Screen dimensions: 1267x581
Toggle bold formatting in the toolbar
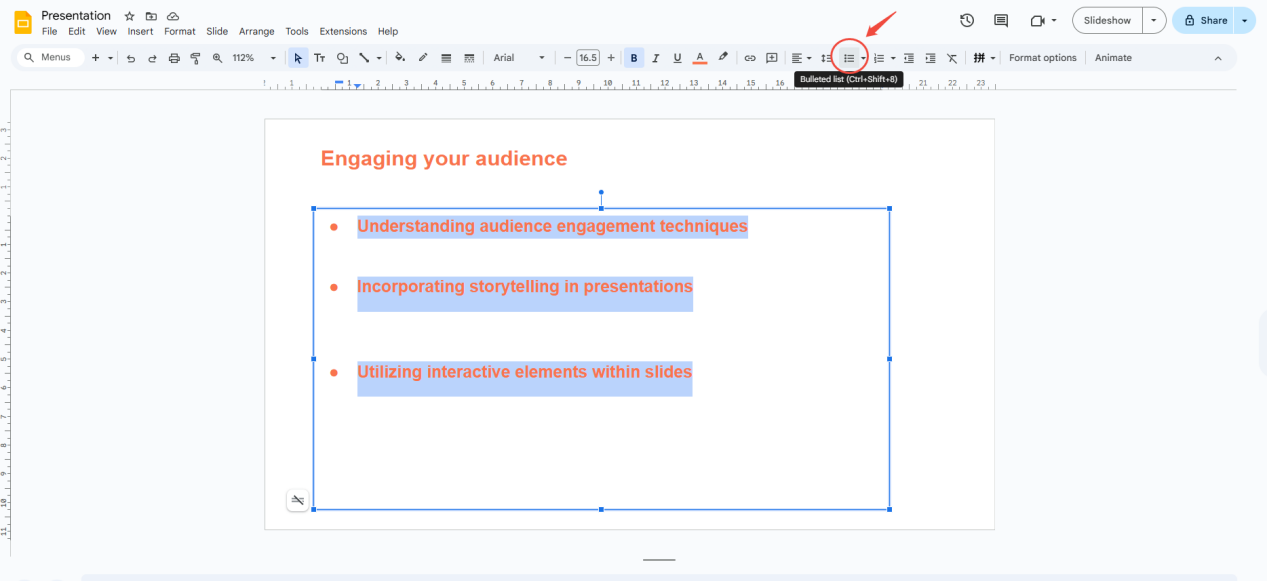tap(633, 57)
